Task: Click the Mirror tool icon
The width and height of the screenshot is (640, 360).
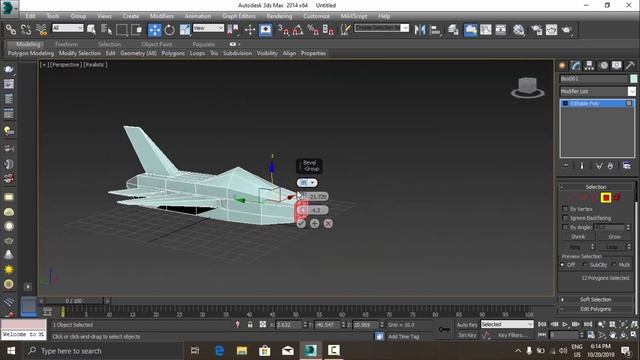Action: tap(420, 29)
